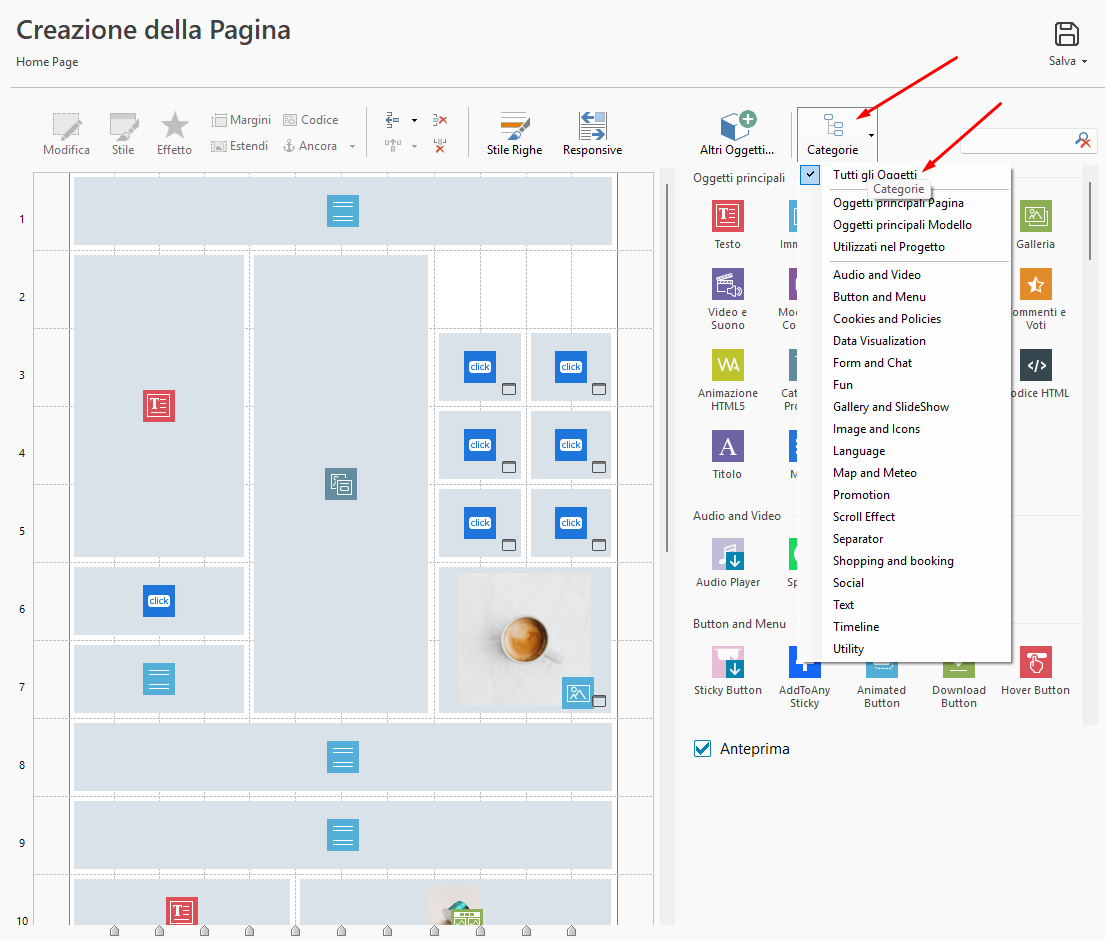The image size is (1105, 940).
Task: Select the Titolo object icon
Action: (727, 446)
